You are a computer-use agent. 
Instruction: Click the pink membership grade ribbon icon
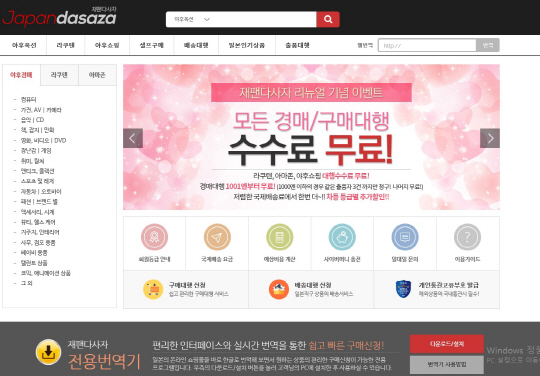tap(154, 237)
